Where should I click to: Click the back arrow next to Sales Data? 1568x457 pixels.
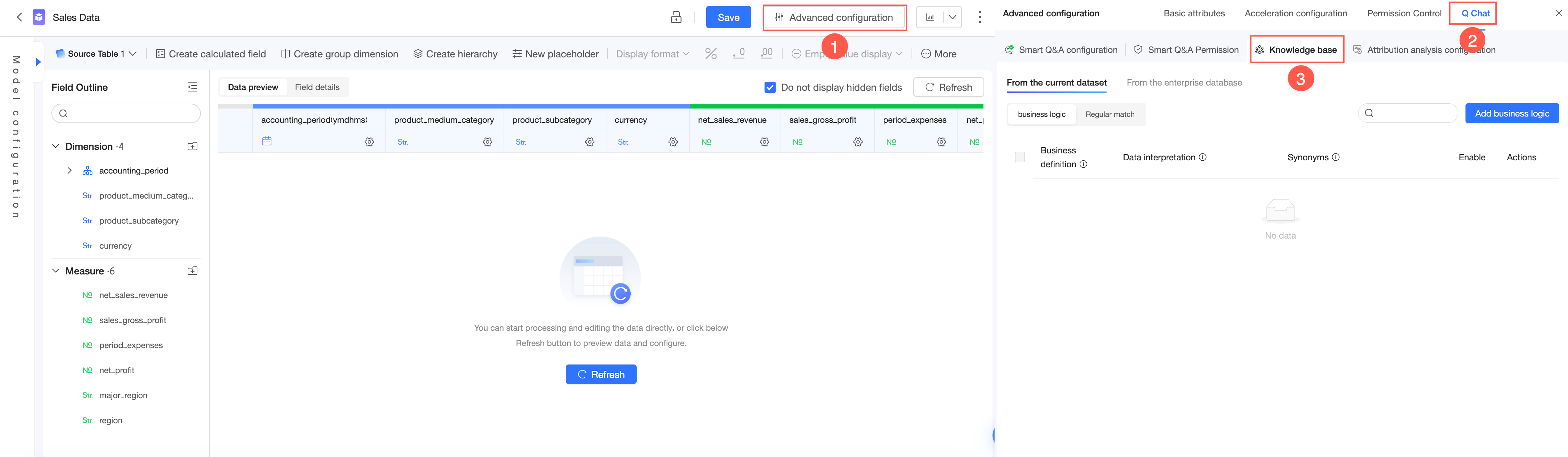tap(19, 17)
